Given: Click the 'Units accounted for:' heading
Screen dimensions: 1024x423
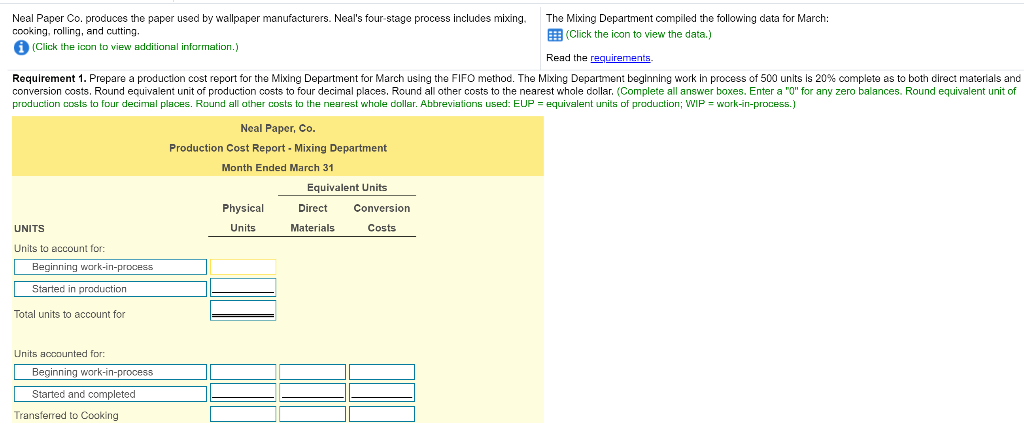Looking at the screenshot, I should click(x=59, y=353).
